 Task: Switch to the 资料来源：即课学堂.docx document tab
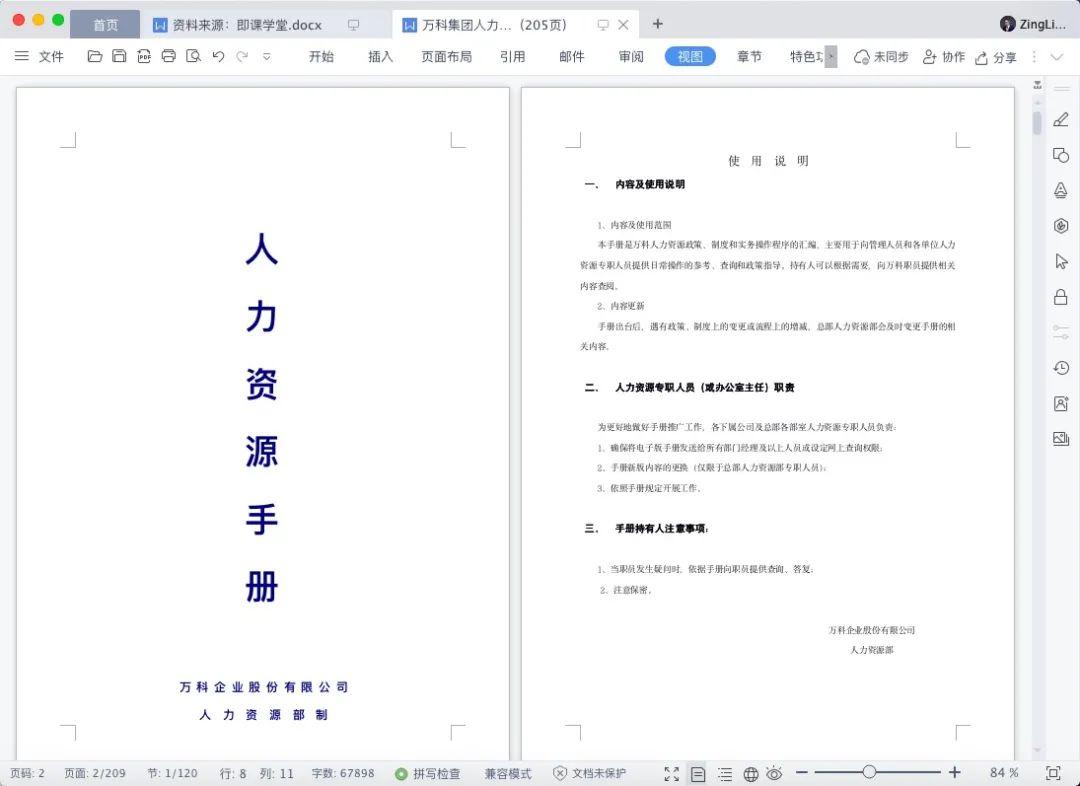pos(247,25)
